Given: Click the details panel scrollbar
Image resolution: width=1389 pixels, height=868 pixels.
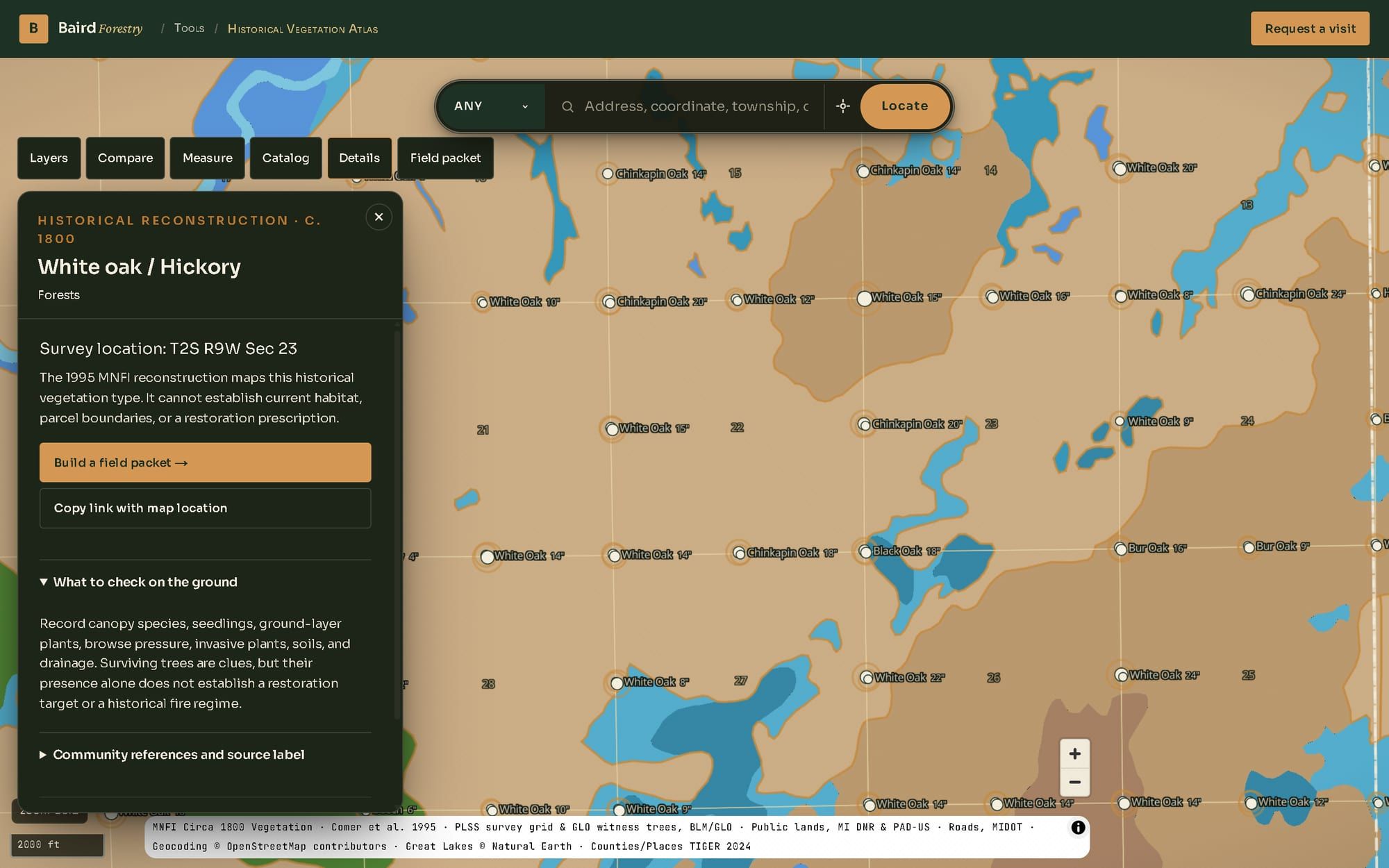Looking at the screenshot, I should pyautogui.click(x=397, y=524).
